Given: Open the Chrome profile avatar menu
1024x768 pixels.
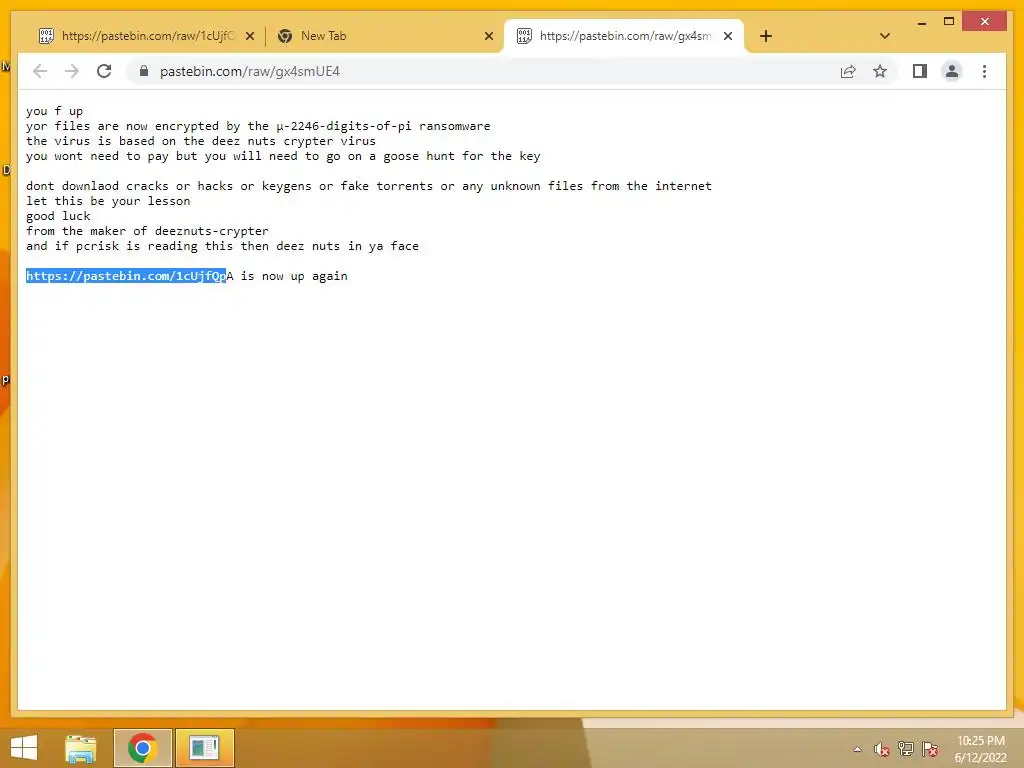Looking at the screenshot, I should pos(952,71).
